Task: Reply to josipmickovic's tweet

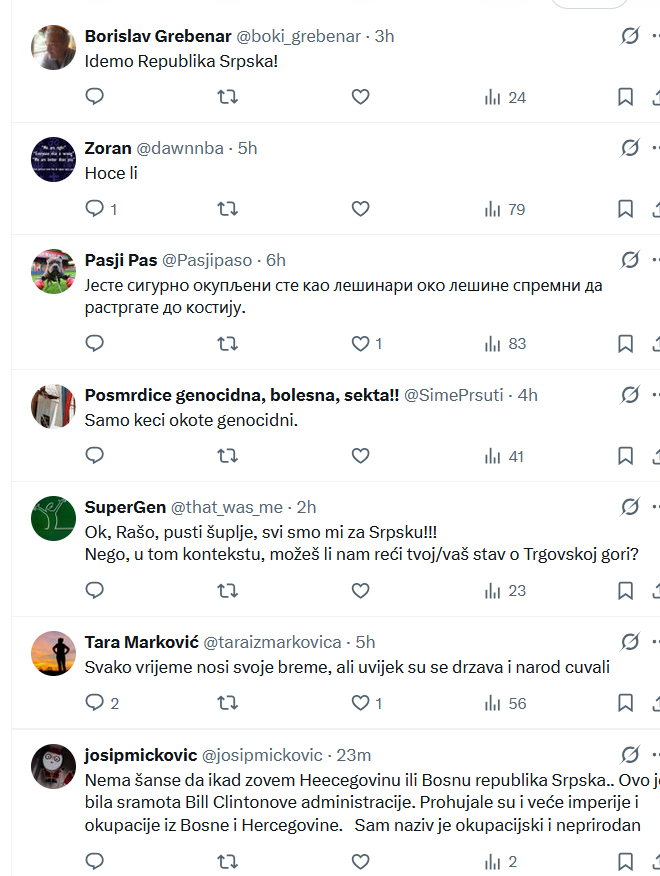Action: coord(95,861)
